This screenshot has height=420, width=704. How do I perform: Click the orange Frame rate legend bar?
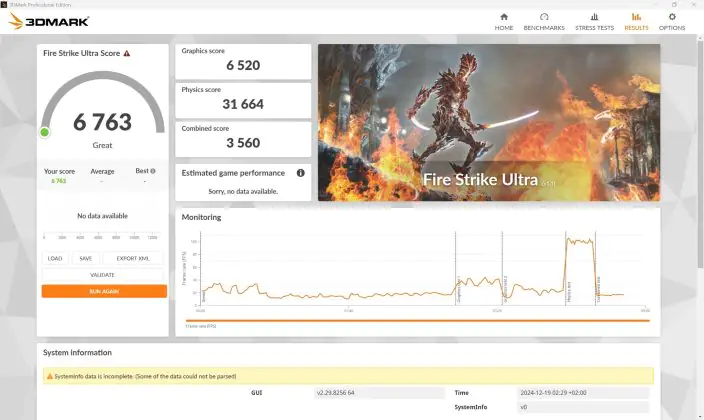(418, 321)
